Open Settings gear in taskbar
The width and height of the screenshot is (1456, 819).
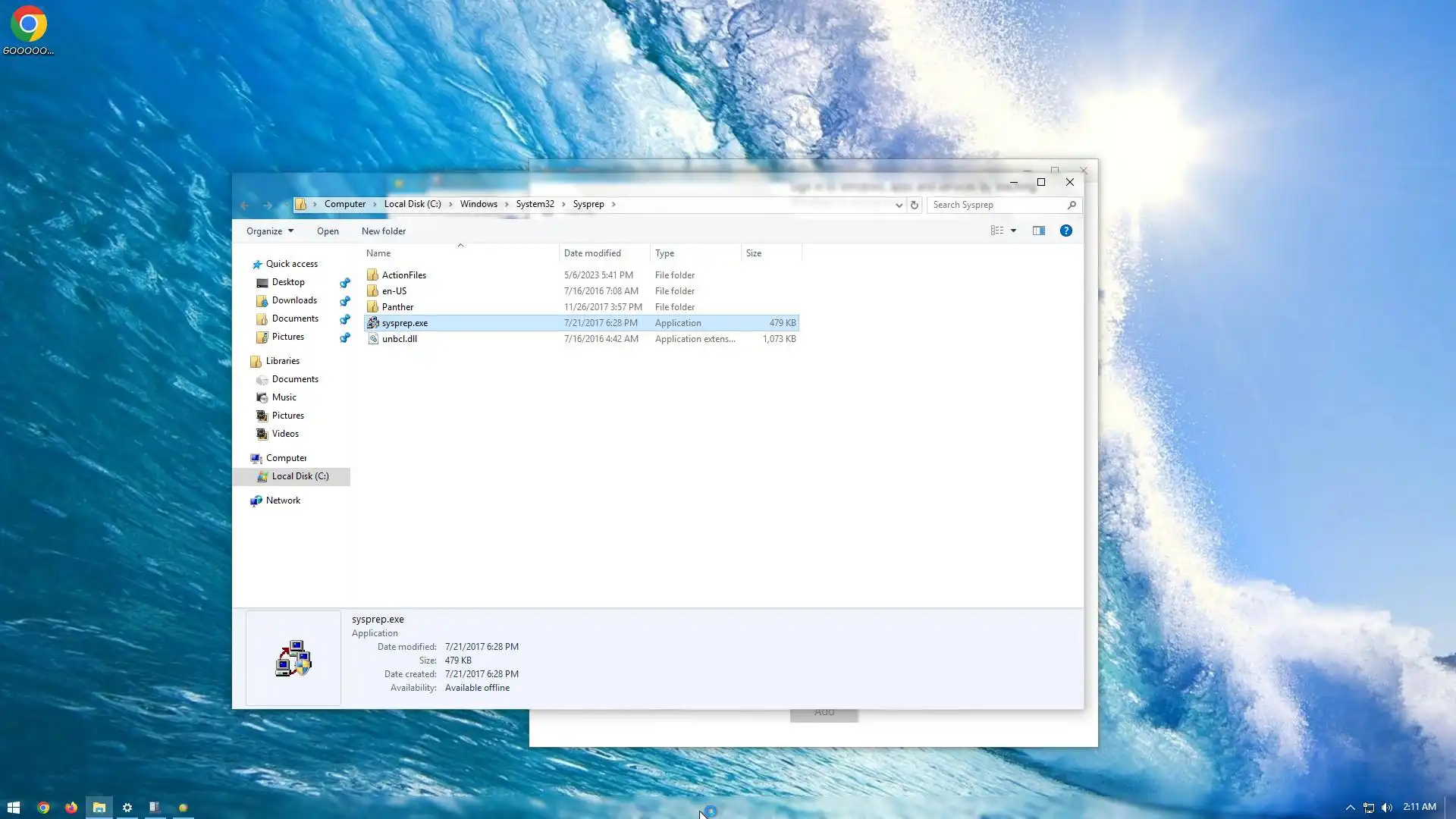click(x=127, y=808)
